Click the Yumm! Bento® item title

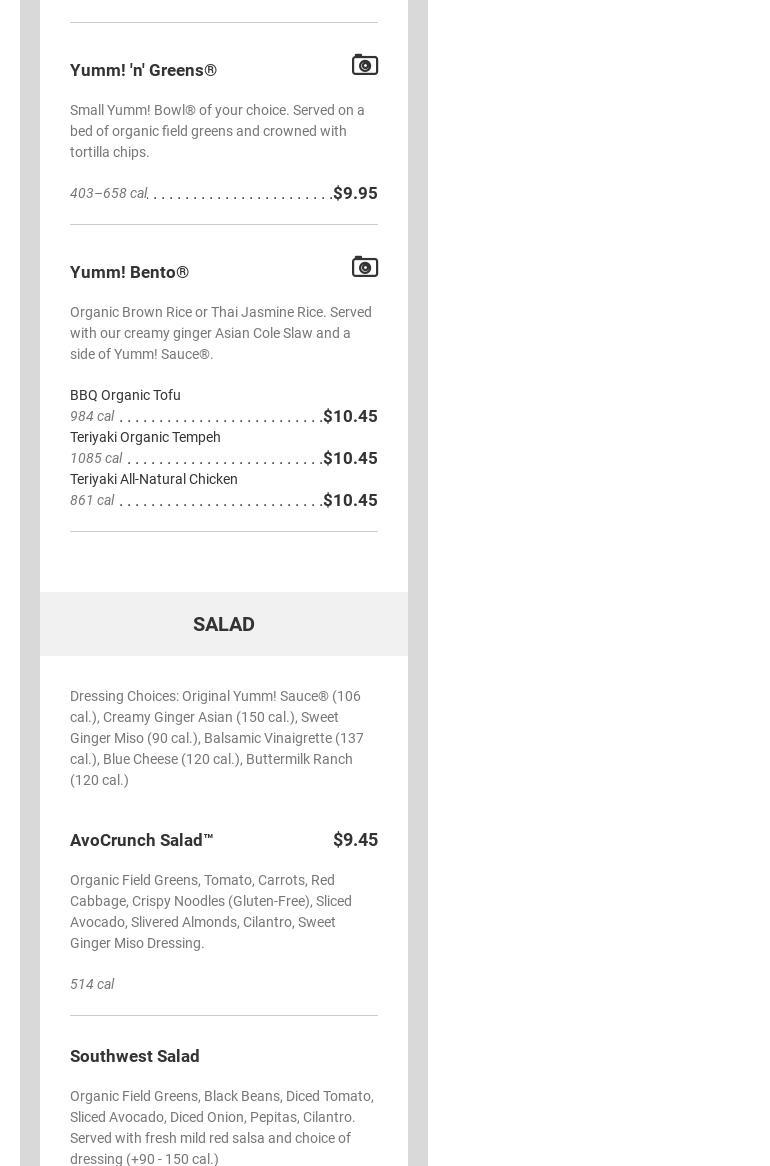(129, 272)
